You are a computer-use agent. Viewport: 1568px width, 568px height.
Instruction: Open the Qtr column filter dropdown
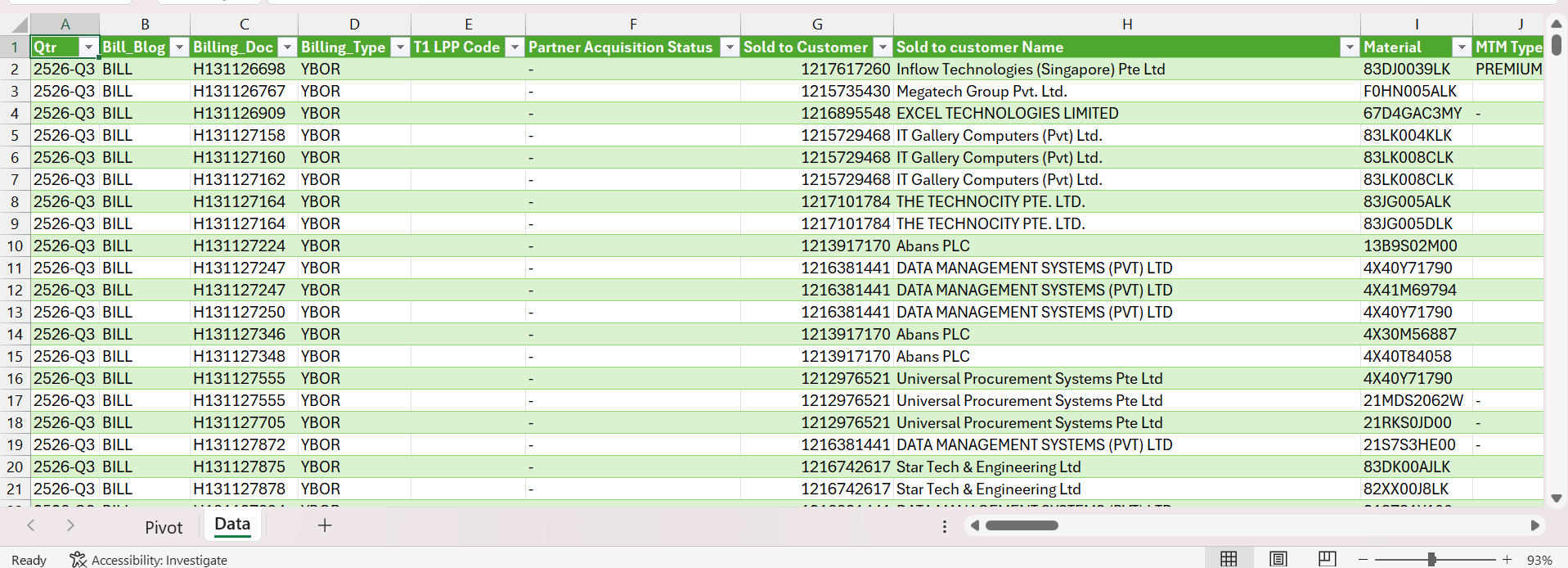(88, 47)
